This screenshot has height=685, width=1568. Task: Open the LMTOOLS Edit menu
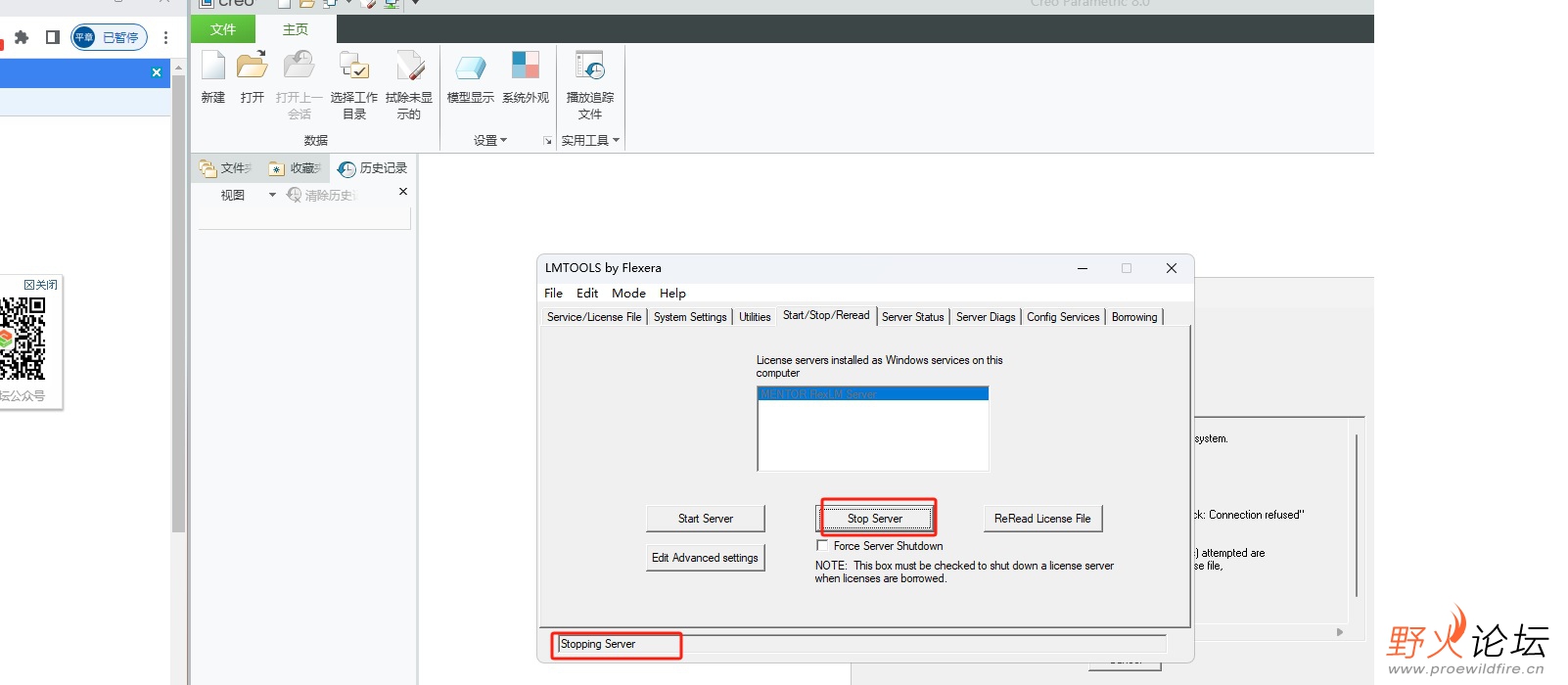point(587,293)
